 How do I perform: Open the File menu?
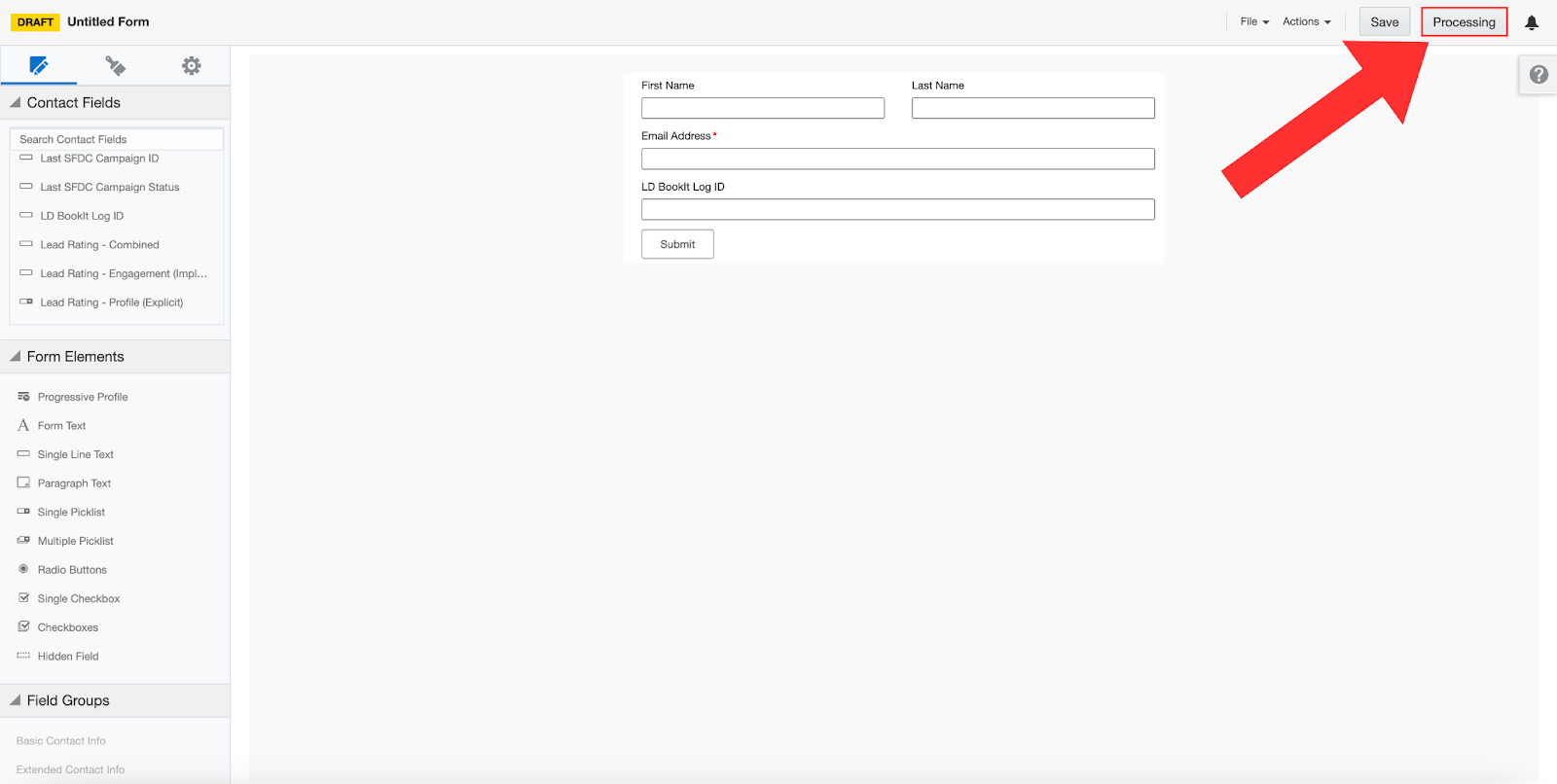[x=1253, y=21]
